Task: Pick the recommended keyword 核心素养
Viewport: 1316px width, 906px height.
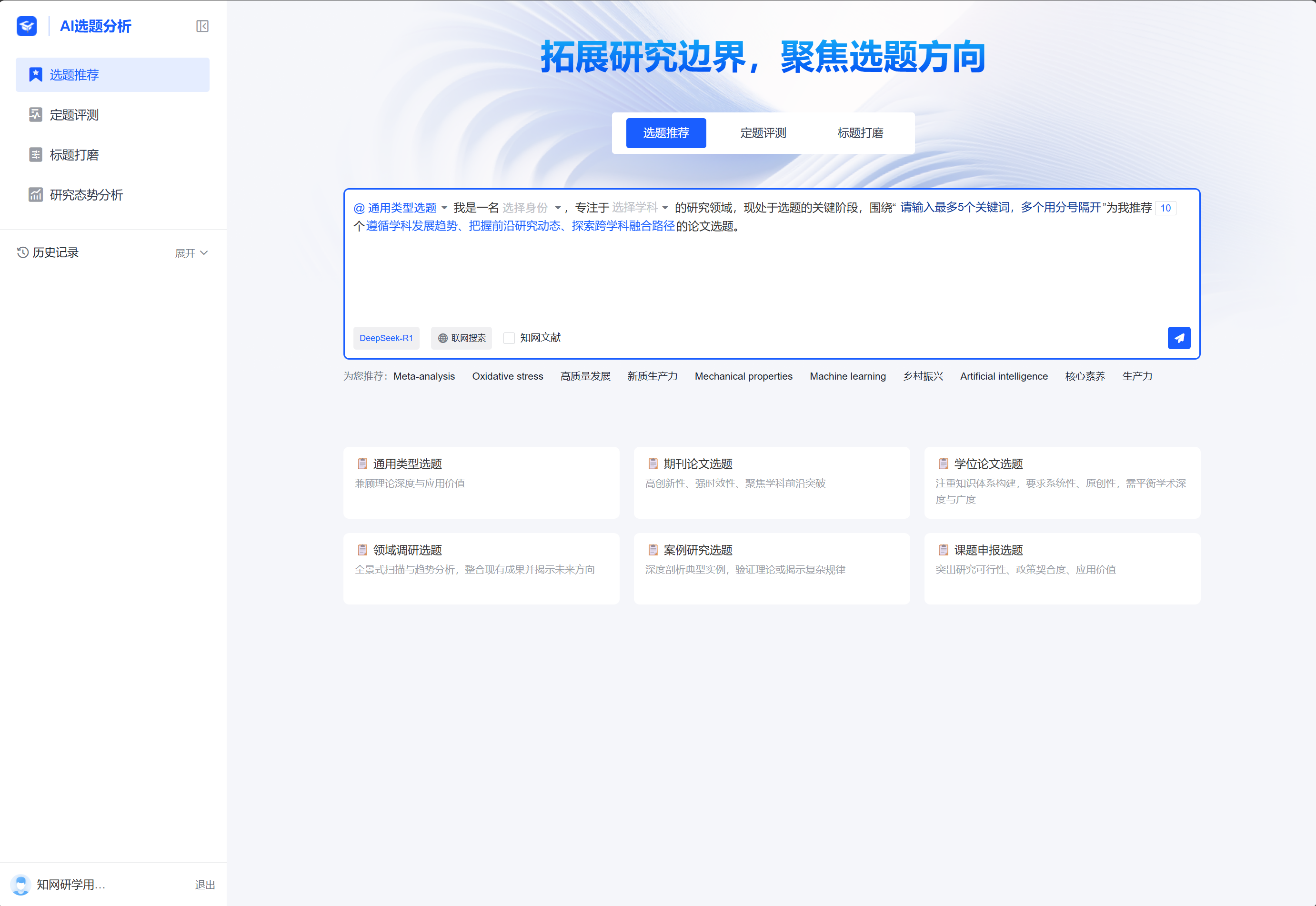Action: point(1085,376)
